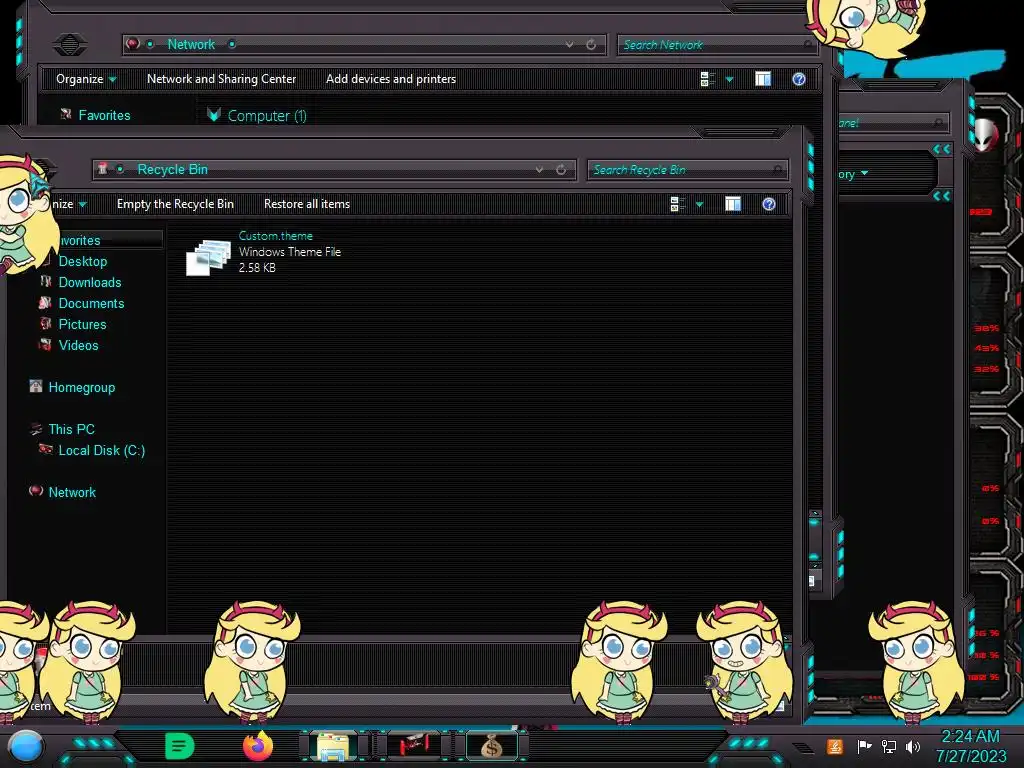Open help in Network window
The height and width of the screenshot is (768, 1024).
pyautogui.click(x=799, y=79)
